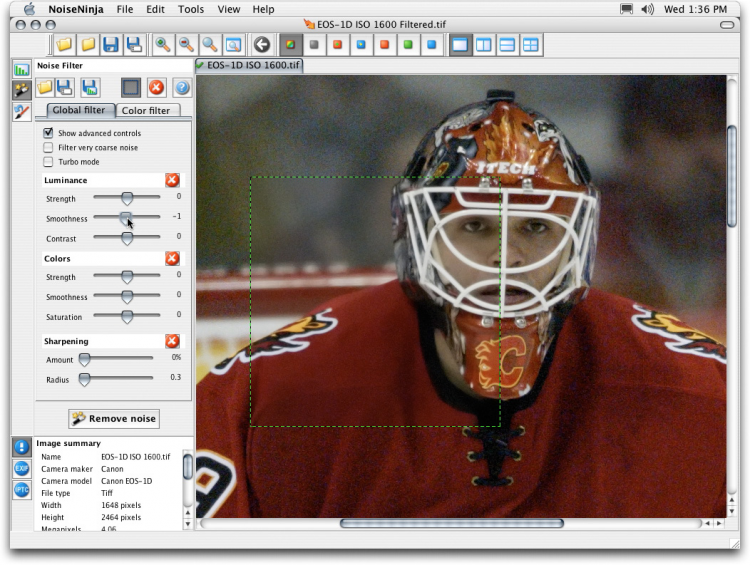Click the zoom in magnifier icon
Image resolution: width=750 pixels, height=565 pixels.
click(163, 45)
